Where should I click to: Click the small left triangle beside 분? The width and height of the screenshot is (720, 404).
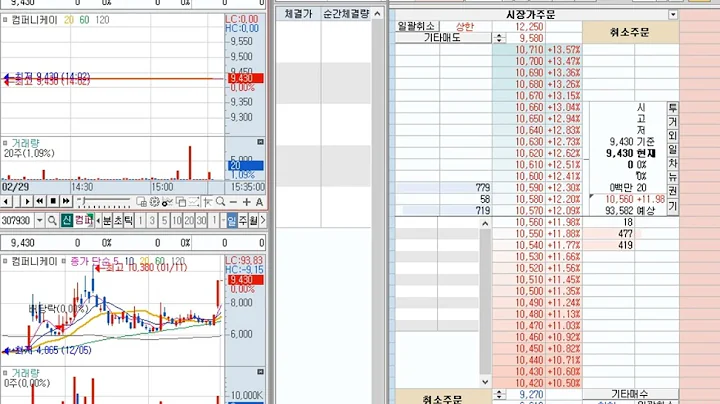click(98, 221)
